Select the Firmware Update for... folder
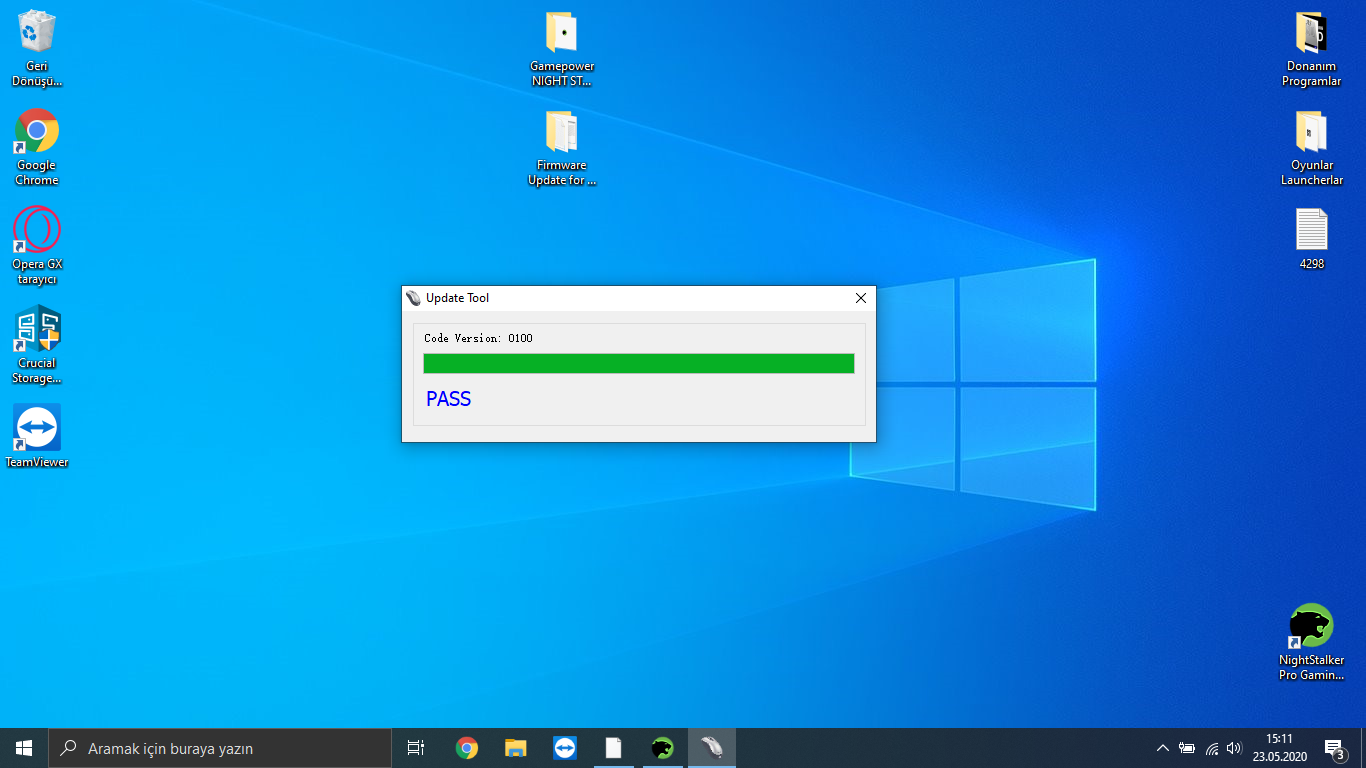Viewport: 1366px width, 768px height. pyautogui.click(x=562, y=148)
